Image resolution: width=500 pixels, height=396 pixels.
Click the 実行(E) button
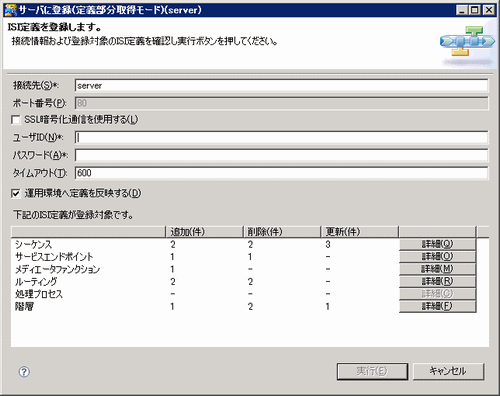372,371
